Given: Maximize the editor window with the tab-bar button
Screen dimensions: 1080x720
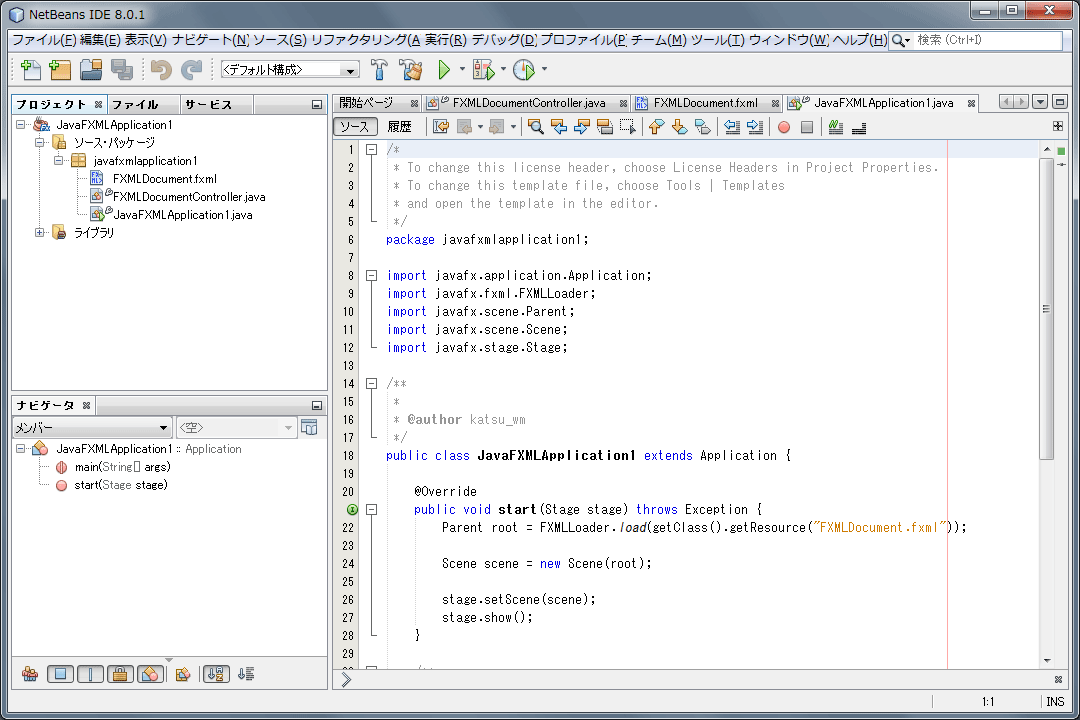Looking at the screenshot, I should pos(1060,102).
